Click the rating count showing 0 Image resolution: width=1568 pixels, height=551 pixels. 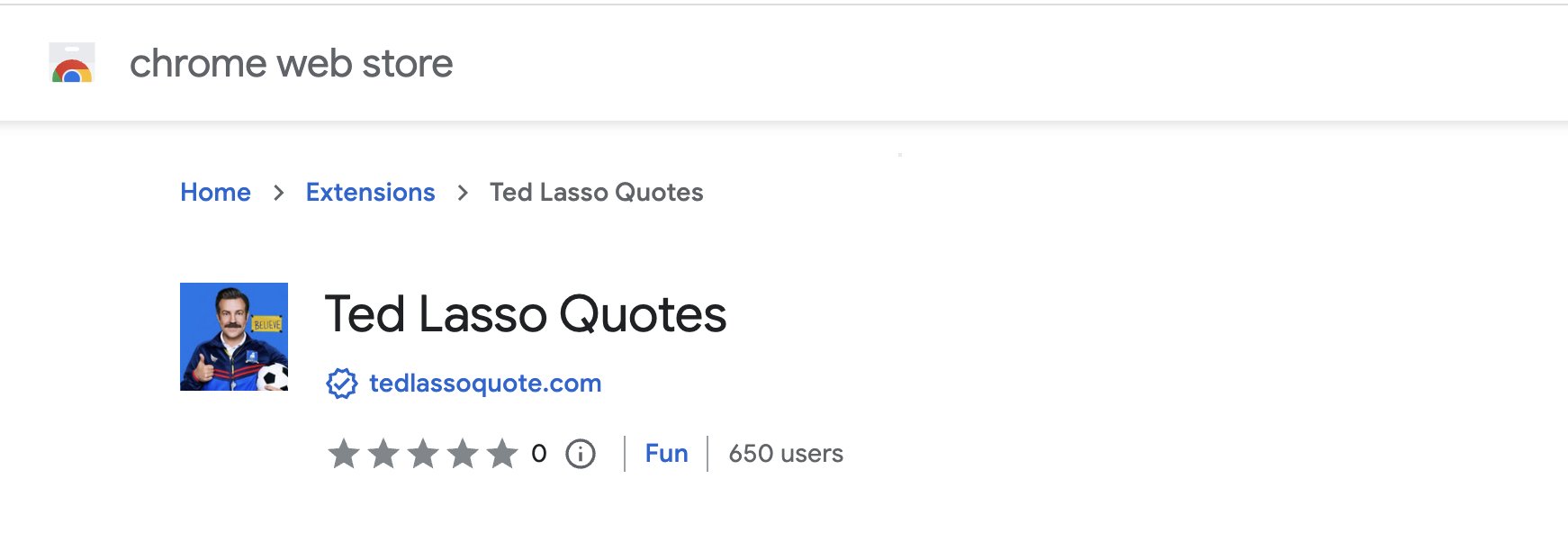pyautogui.click(x=539, y=454)
